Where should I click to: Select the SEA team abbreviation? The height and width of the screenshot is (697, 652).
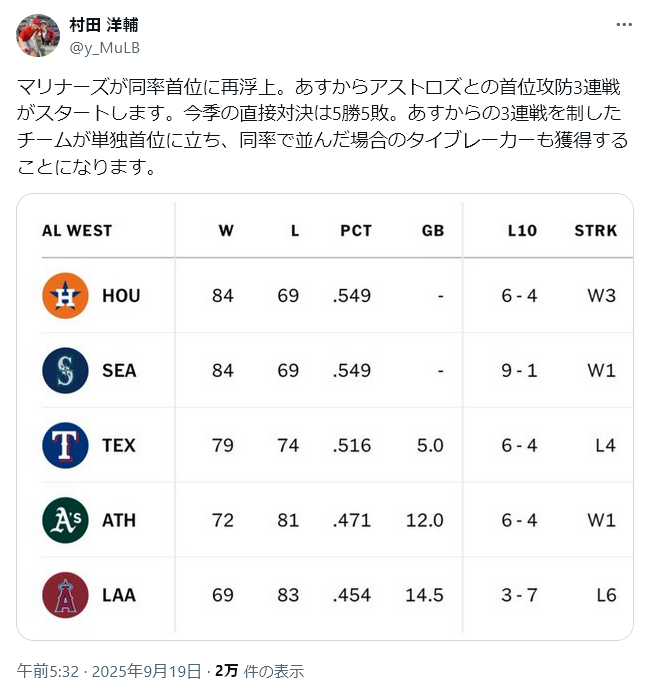pos(119,371)
